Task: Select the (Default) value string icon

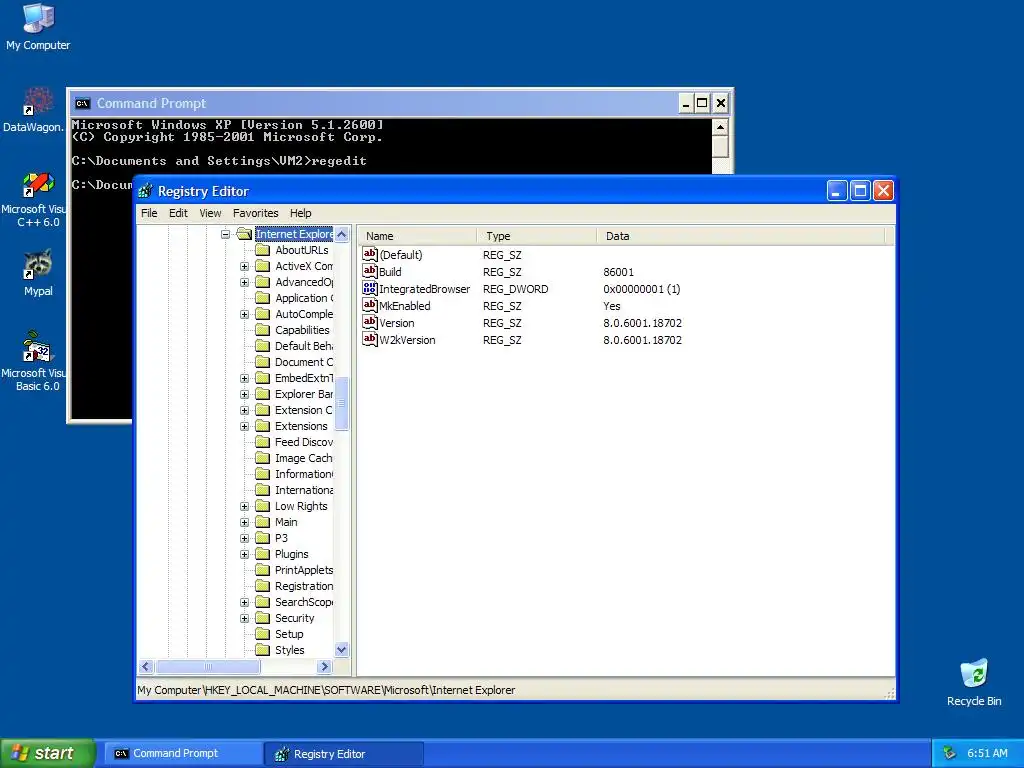Action: pos(370,254)
